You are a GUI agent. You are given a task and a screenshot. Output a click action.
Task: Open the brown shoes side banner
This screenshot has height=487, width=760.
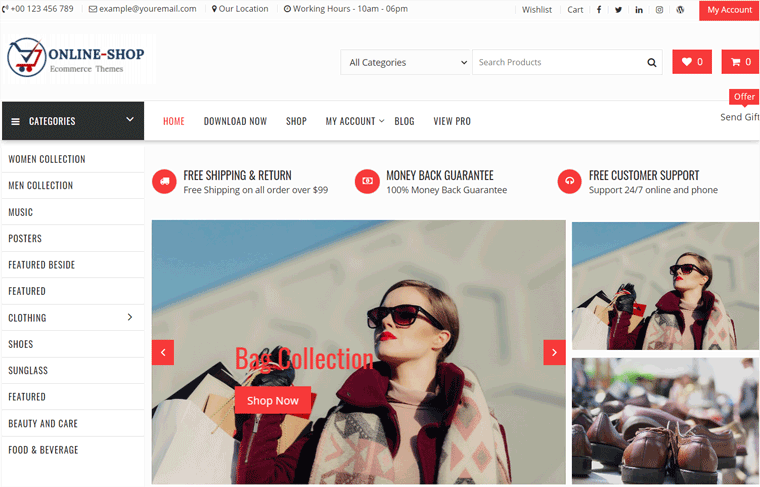click(665, 421)
